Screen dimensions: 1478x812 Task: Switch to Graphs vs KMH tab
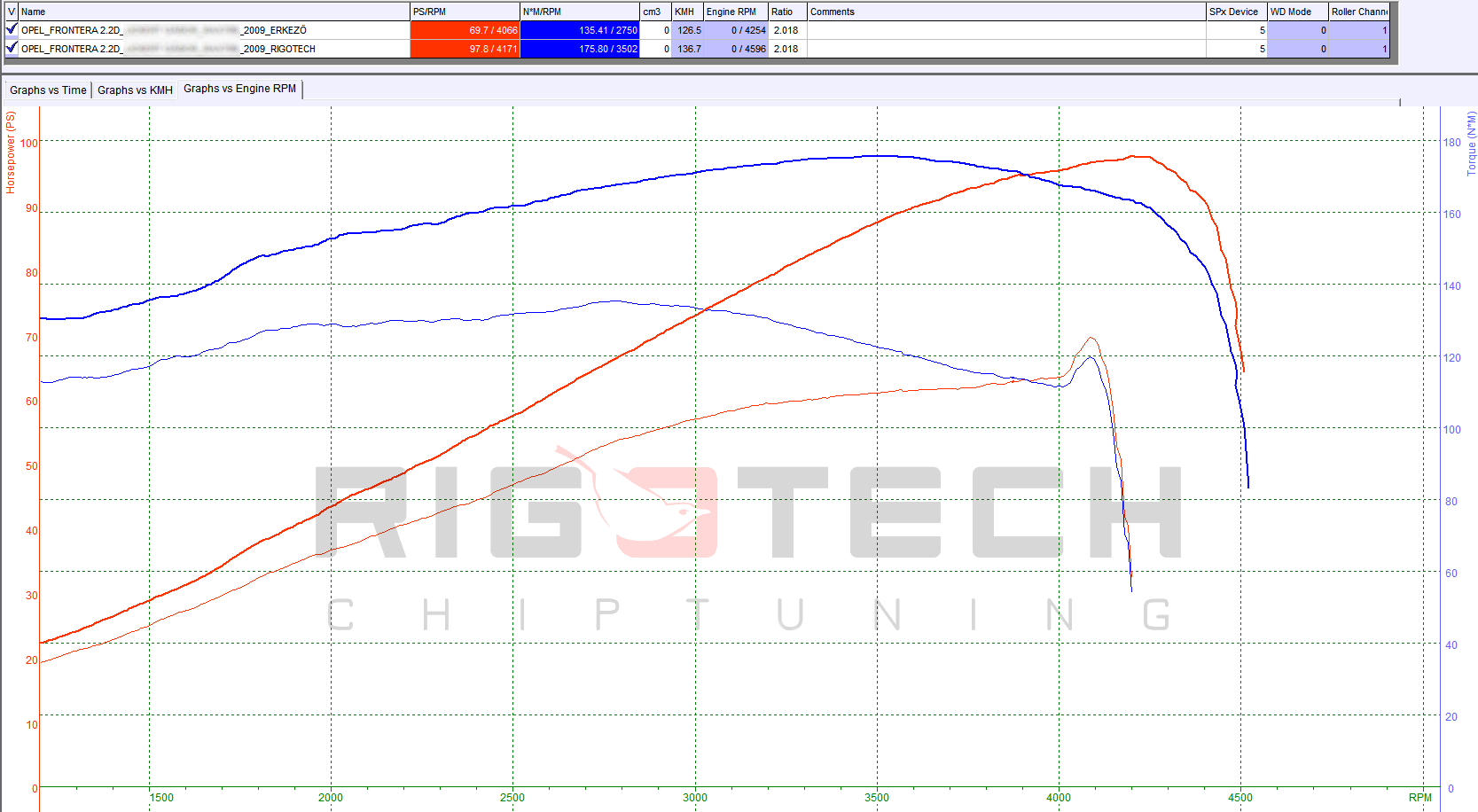coord(135,90)
